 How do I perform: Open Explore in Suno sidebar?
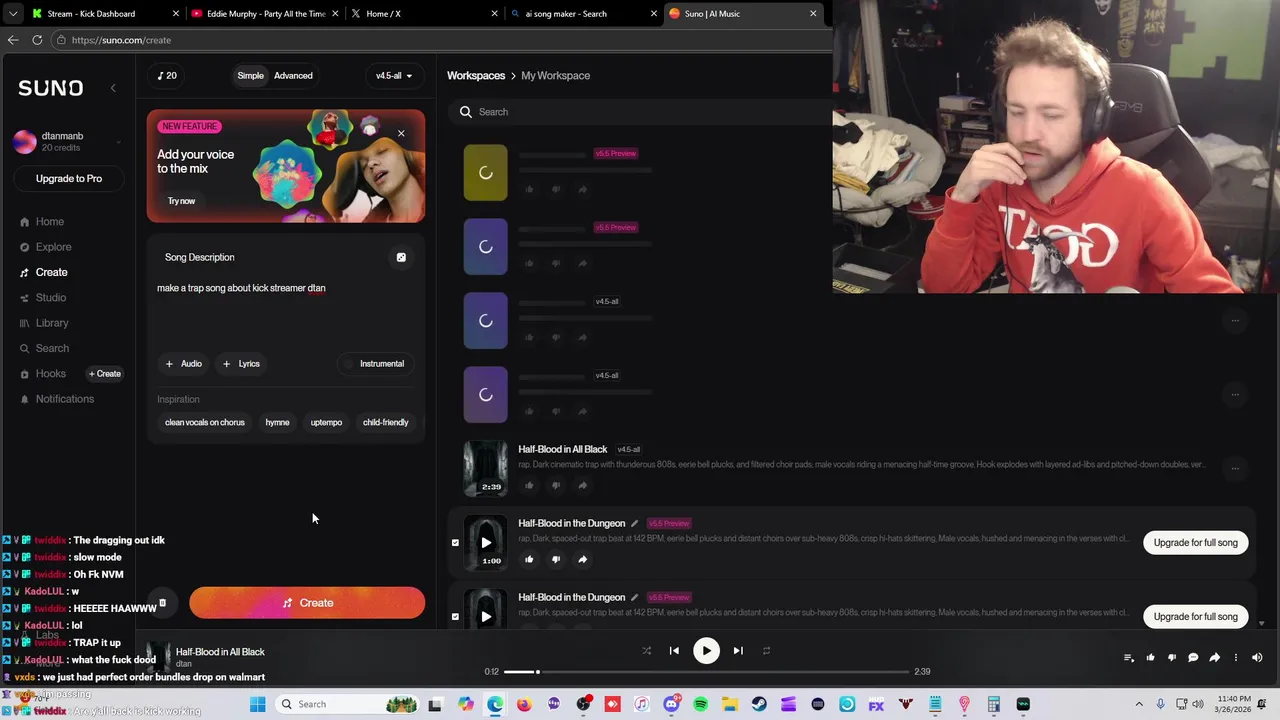coord(53,247)
